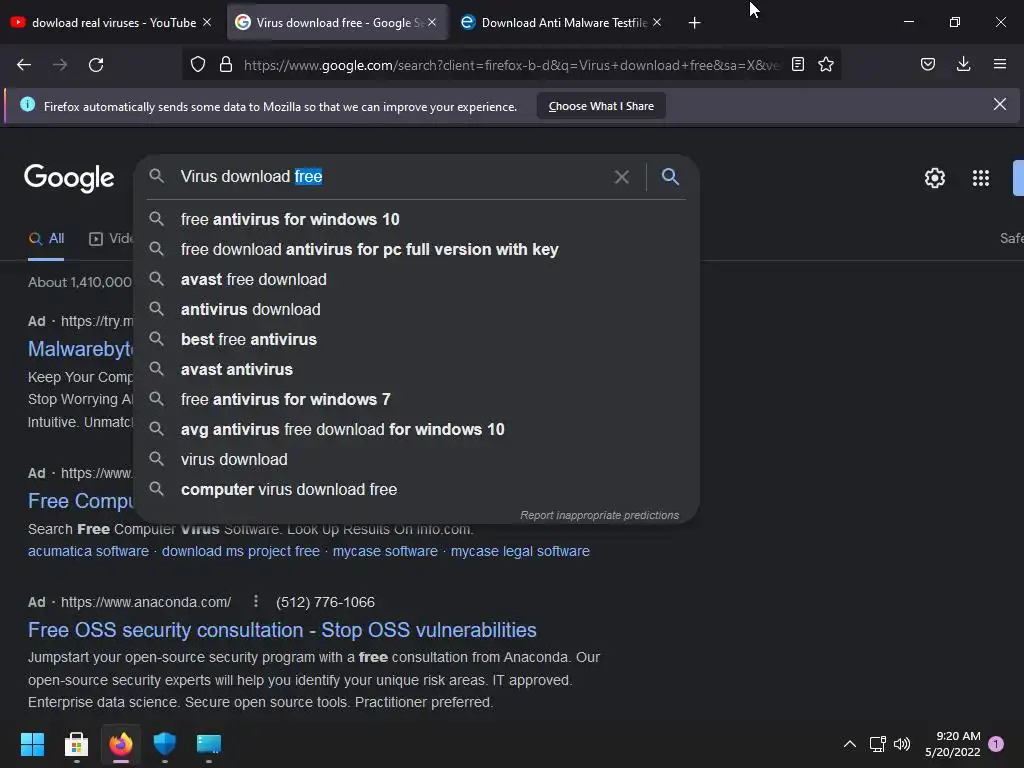Close the Virus download free Google tab
Image resolution: width=1024 pixels, height=768 pixels.
click(x=432, y=22)
